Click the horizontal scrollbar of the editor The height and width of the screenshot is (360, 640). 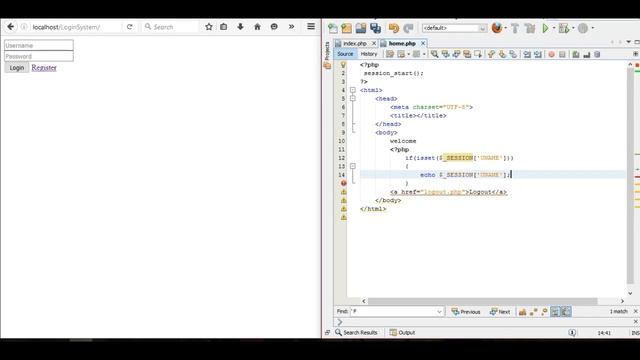click(482, 301)
